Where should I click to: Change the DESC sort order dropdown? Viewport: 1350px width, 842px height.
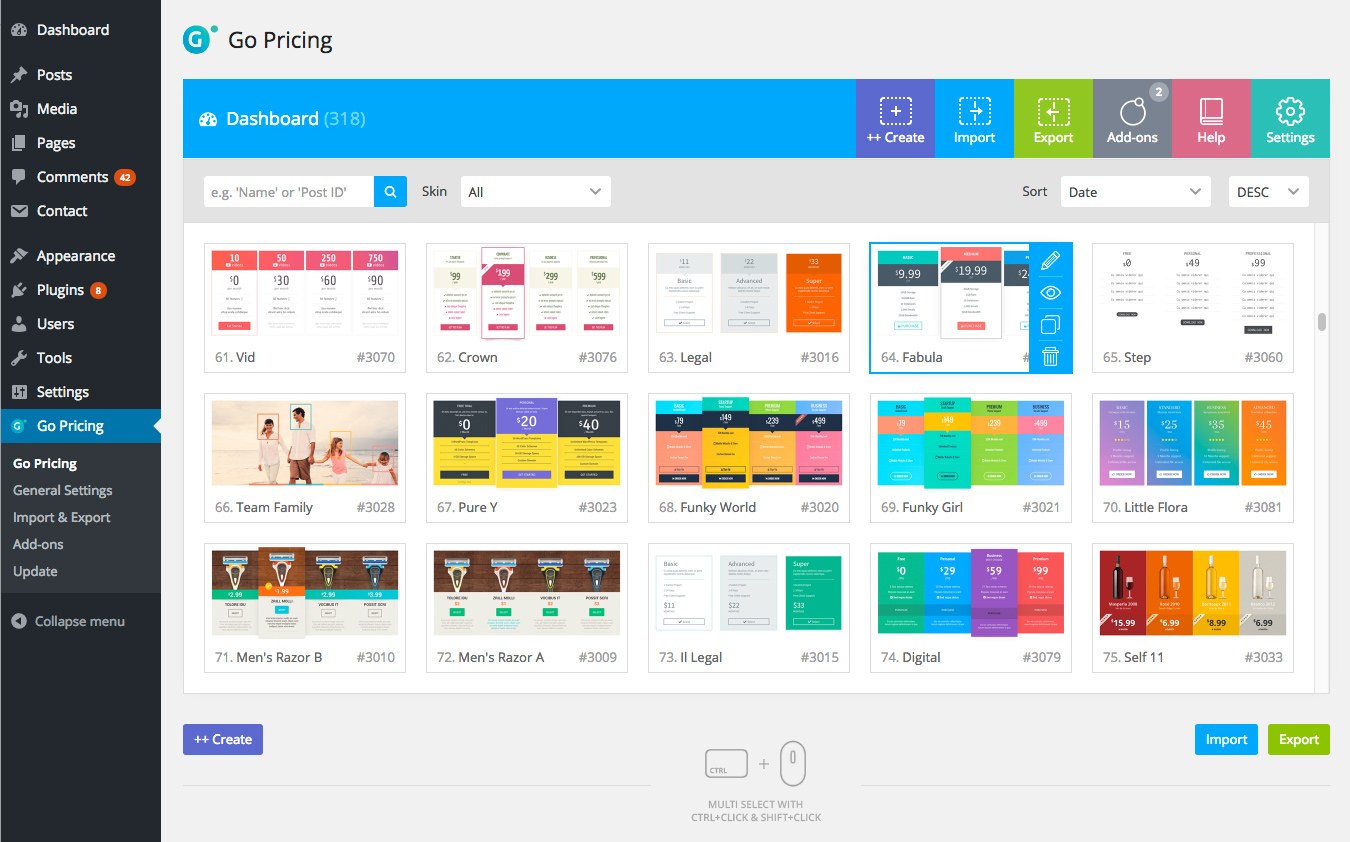(x=1268, y=192)
